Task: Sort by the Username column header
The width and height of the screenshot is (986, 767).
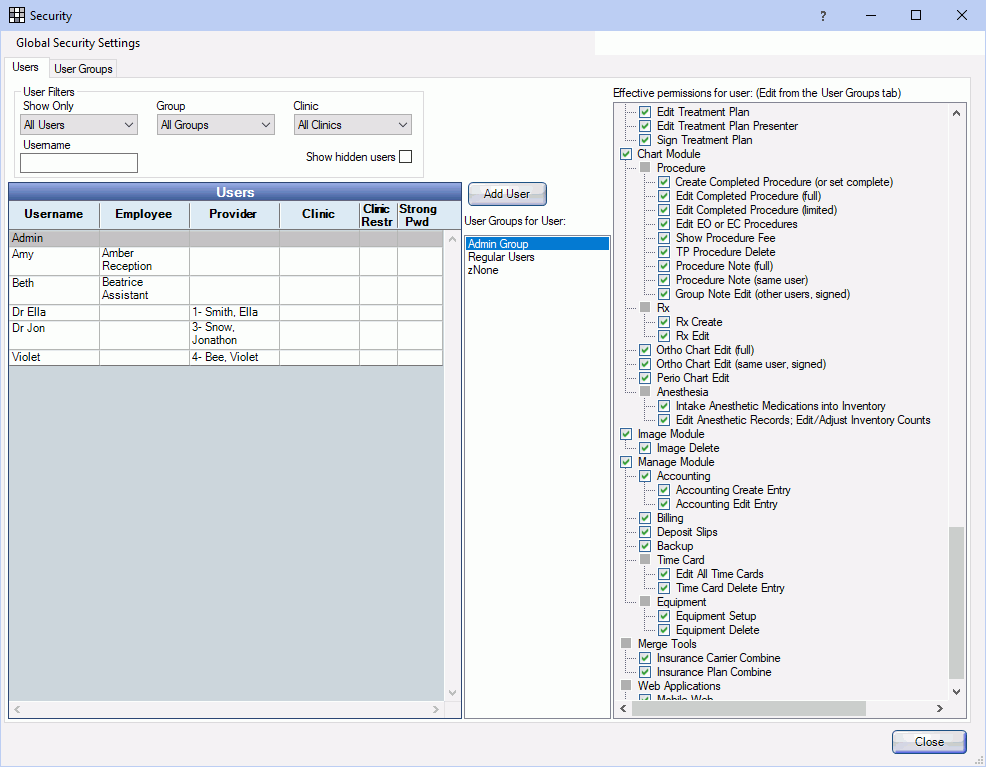Action: (54, 214)
